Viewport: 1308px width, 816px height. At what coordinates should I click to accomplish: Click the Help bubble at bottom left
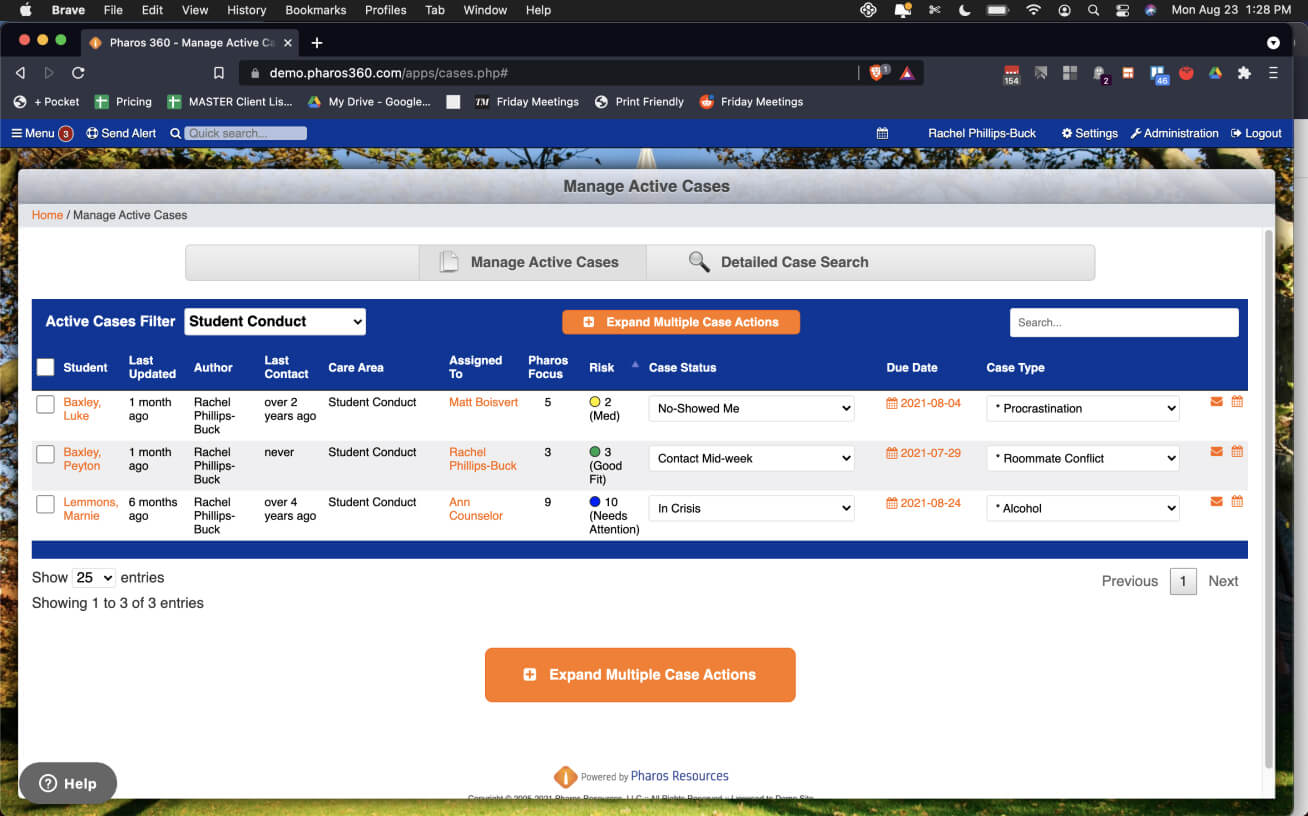pos(68,784)
